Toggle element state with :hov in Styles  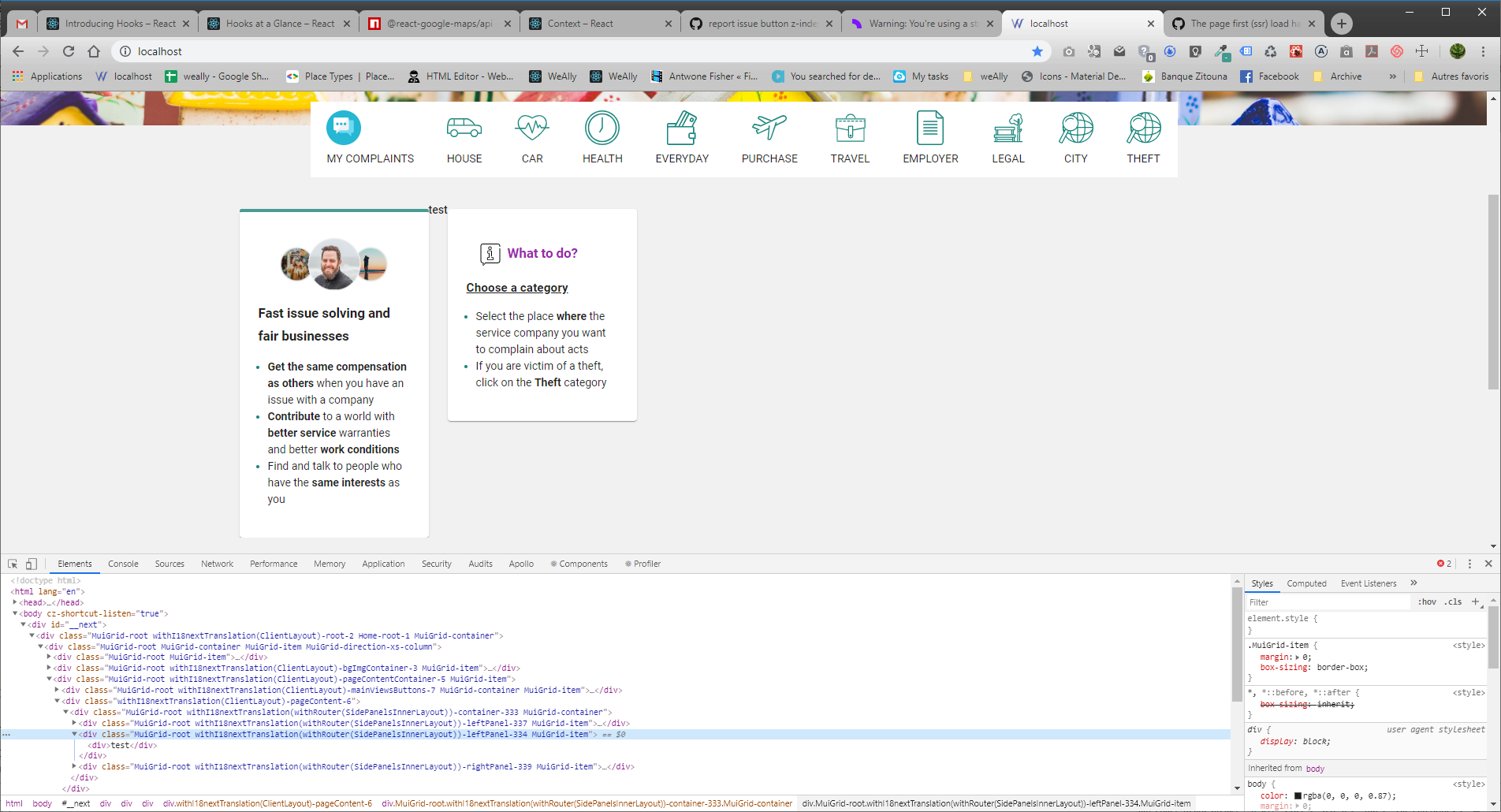1426,602
